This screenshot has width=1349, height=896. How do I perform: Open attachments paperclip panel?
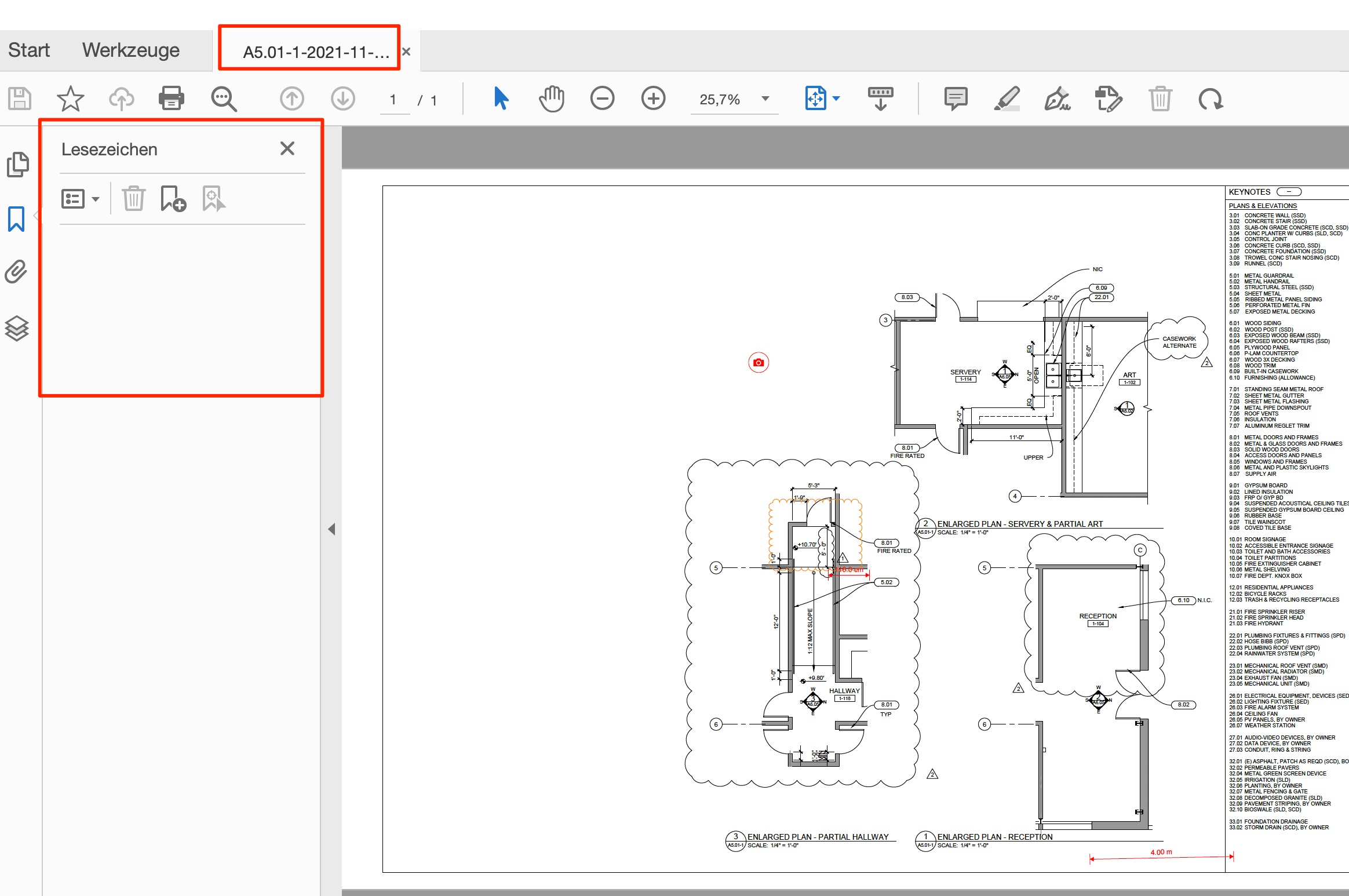click(x=16, y=272)
